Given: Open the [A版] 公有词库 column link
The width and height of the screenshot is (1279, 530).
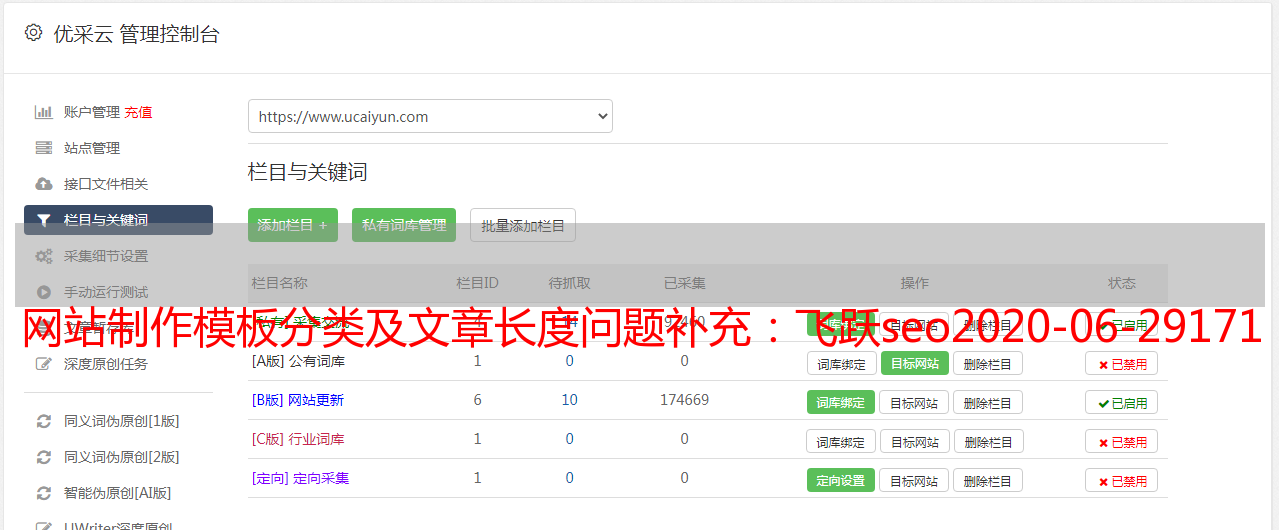Looking at the screenshot, I should (x=298, y=361).
